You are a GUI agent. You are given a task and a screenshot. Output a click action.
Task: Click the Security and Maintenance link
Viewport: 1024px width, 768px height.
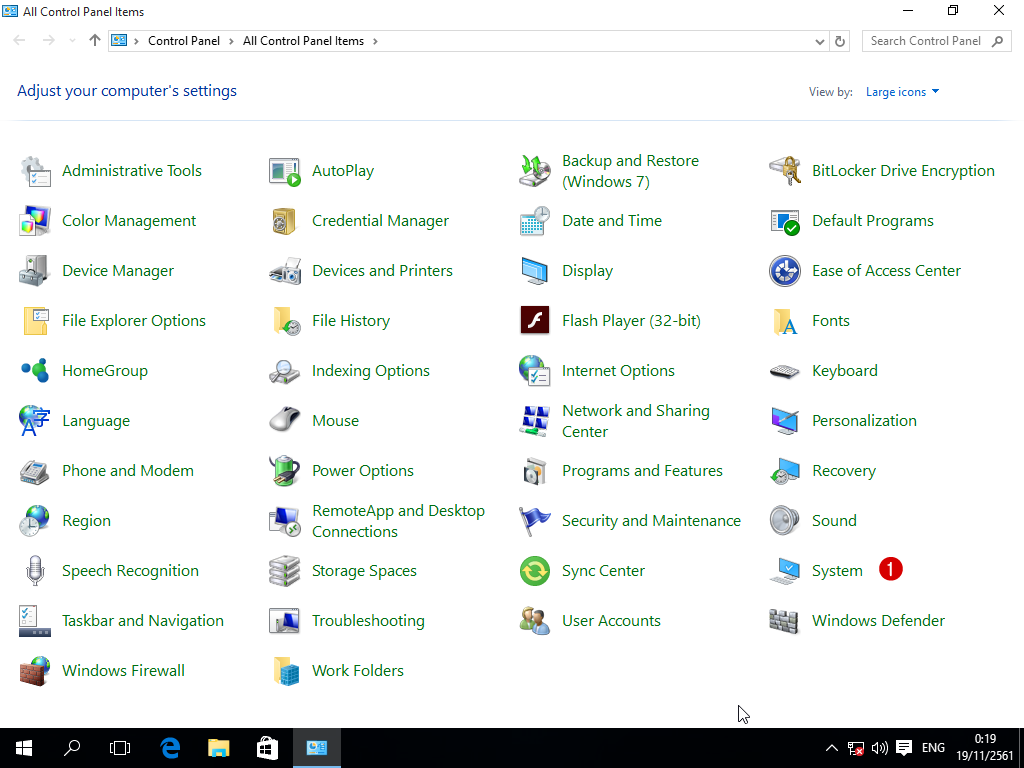point(652,521)
